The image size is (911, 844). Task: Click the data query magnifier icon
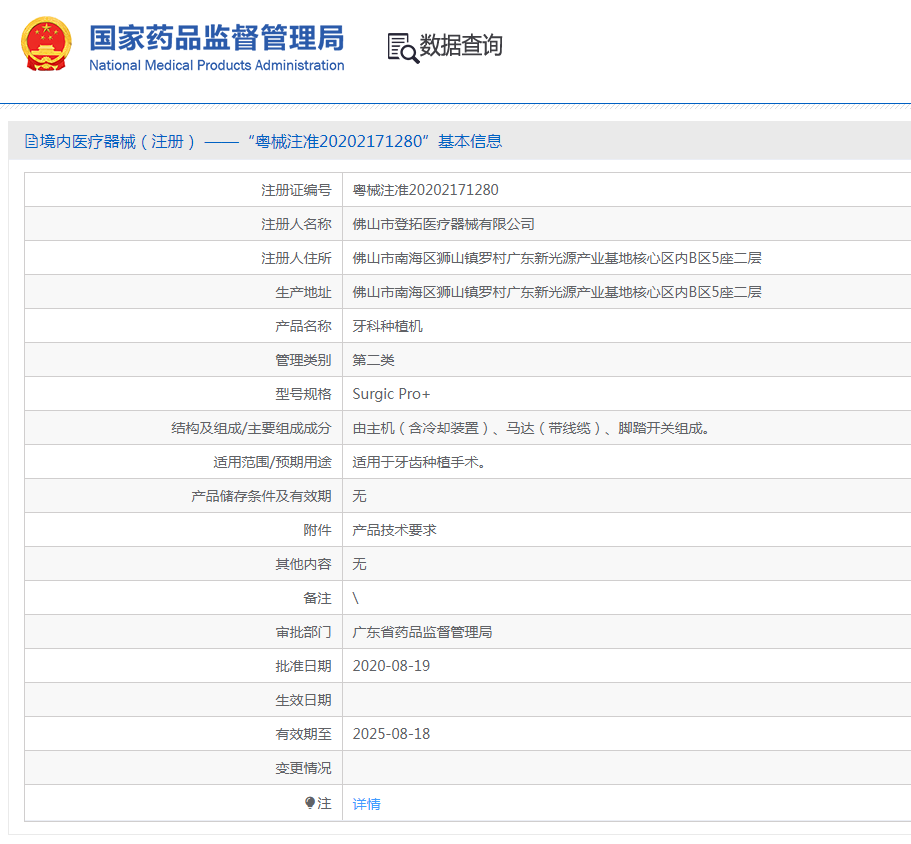tap(403, 48)
